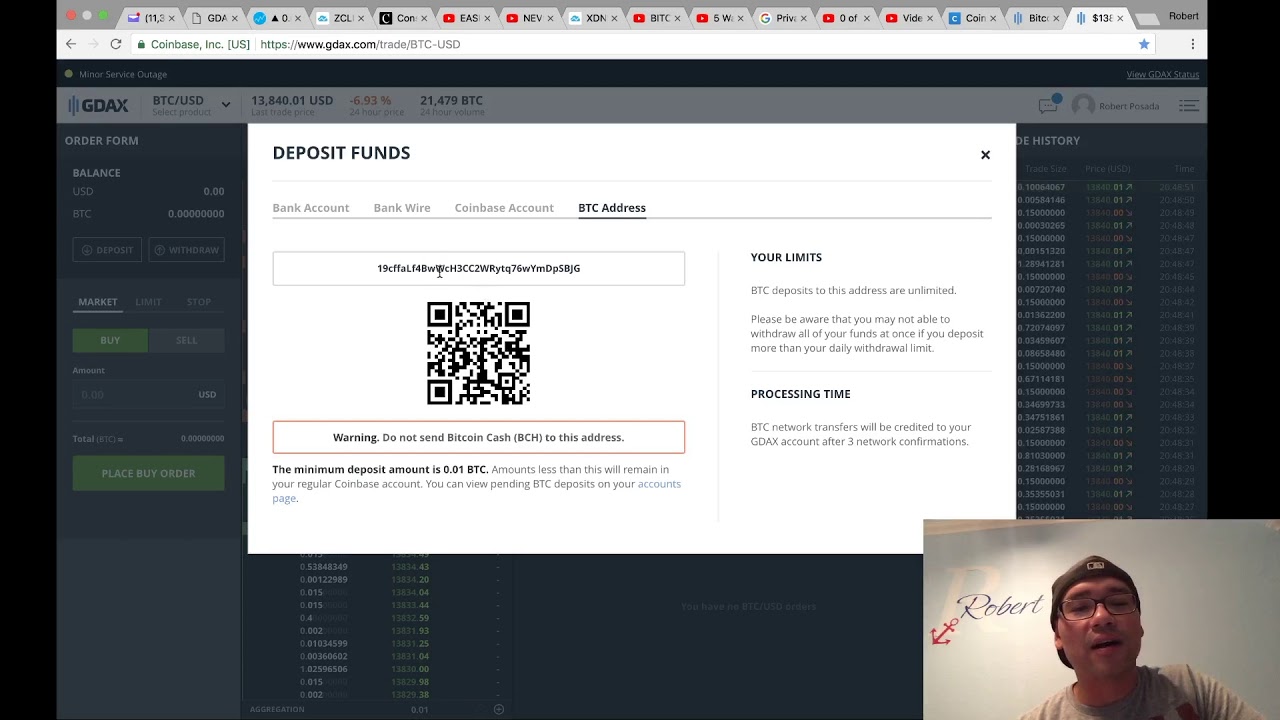The width and height of the screenshot is (1280, 720).
Task: Click the Deposit button in order form
Action: pos(108,250)
